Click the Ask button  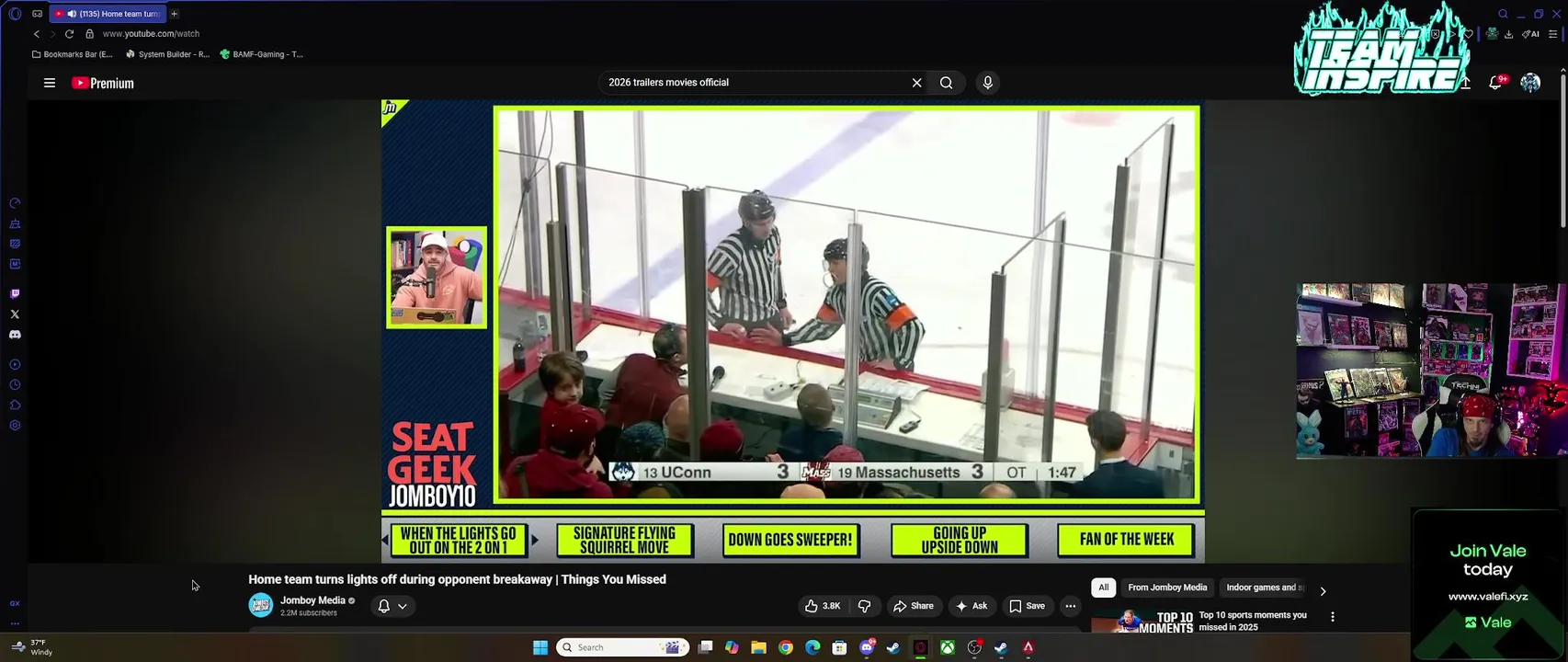971,606
